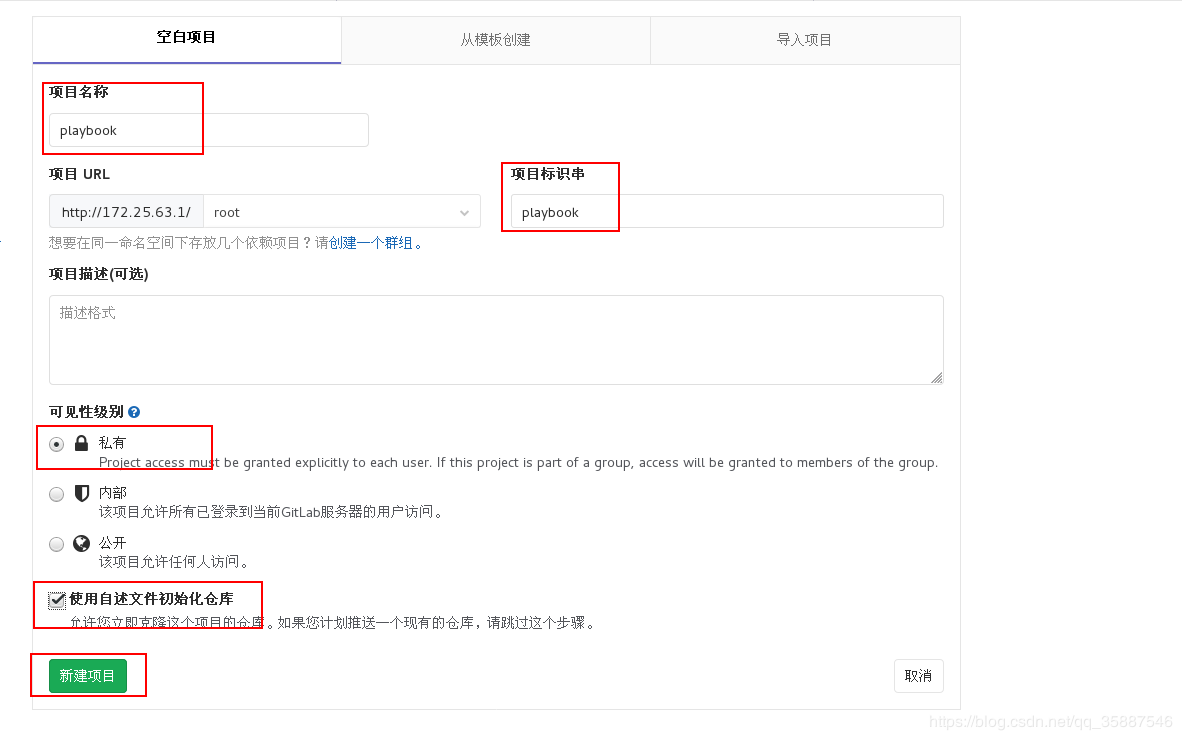Viewport: 1182px width, 740px height.
Task: Open the root namespace dropdown
Action: [x=340, y=212]
